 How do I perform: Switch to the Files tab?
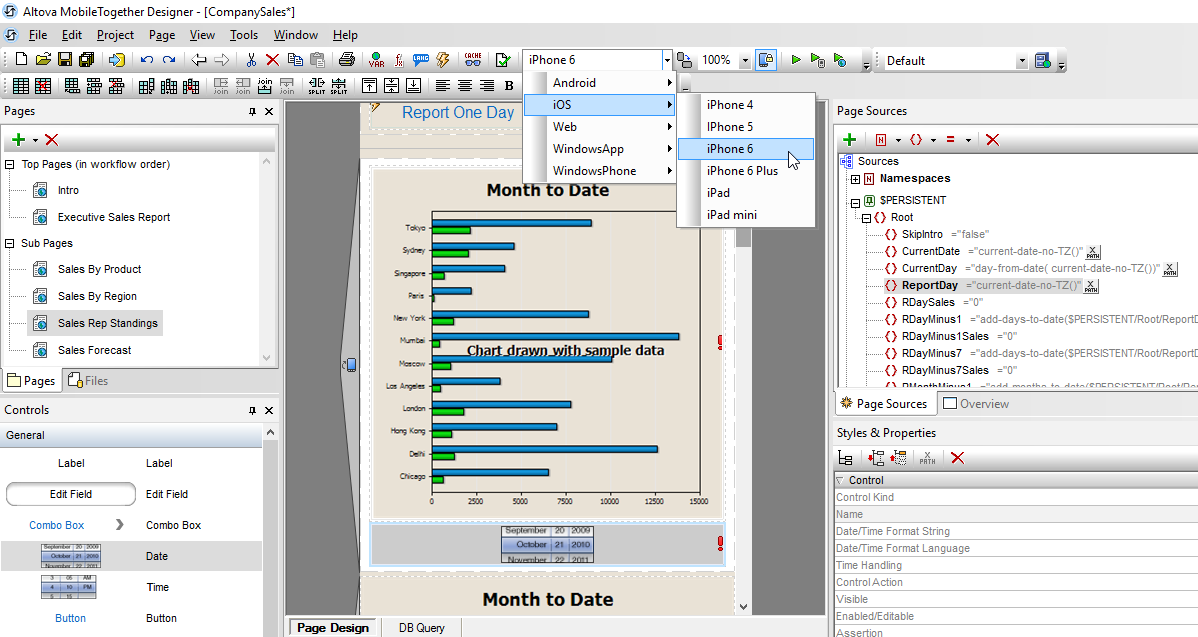[88, 380]
